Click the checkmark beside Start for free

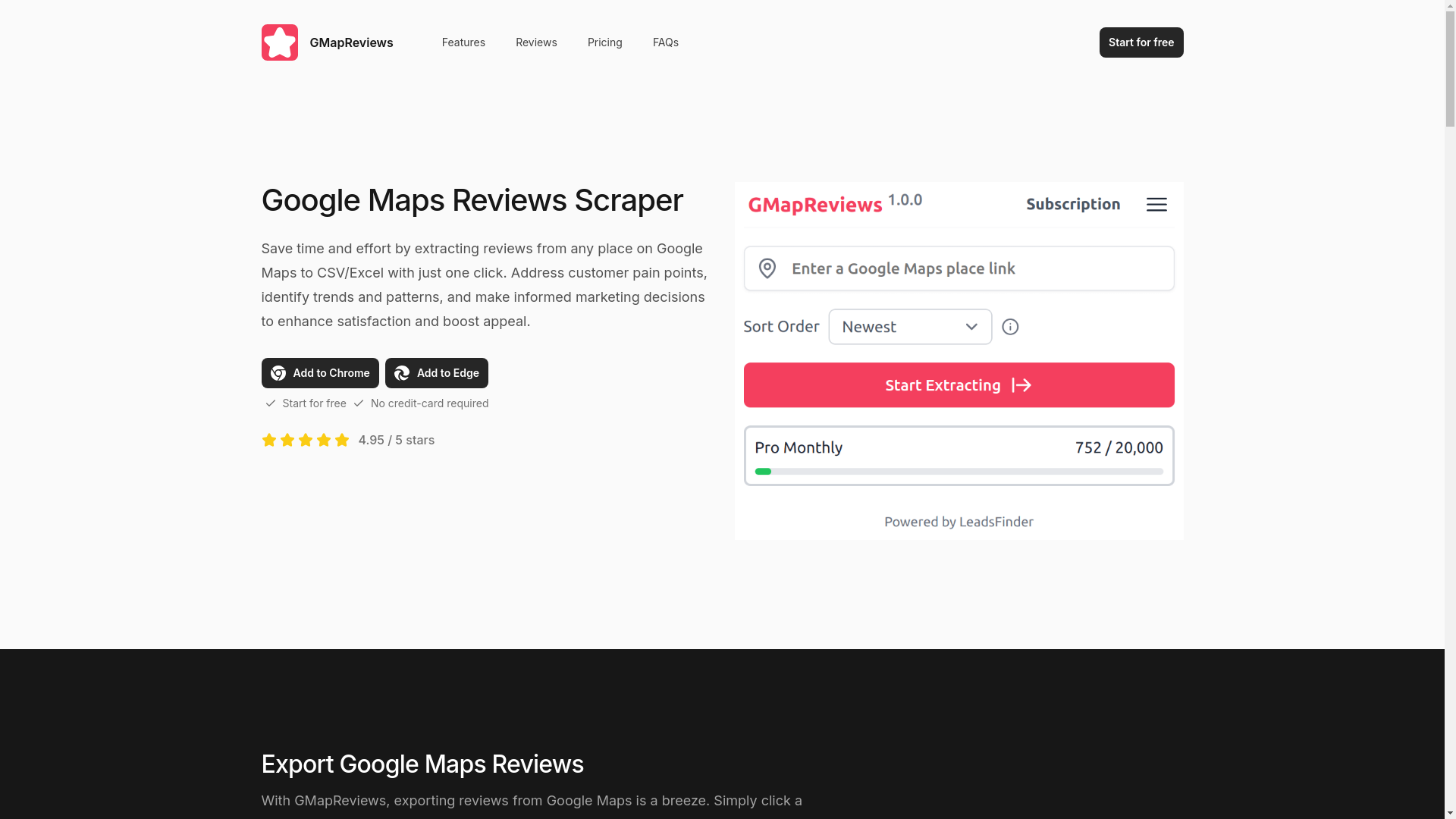(x=270, y=403)
